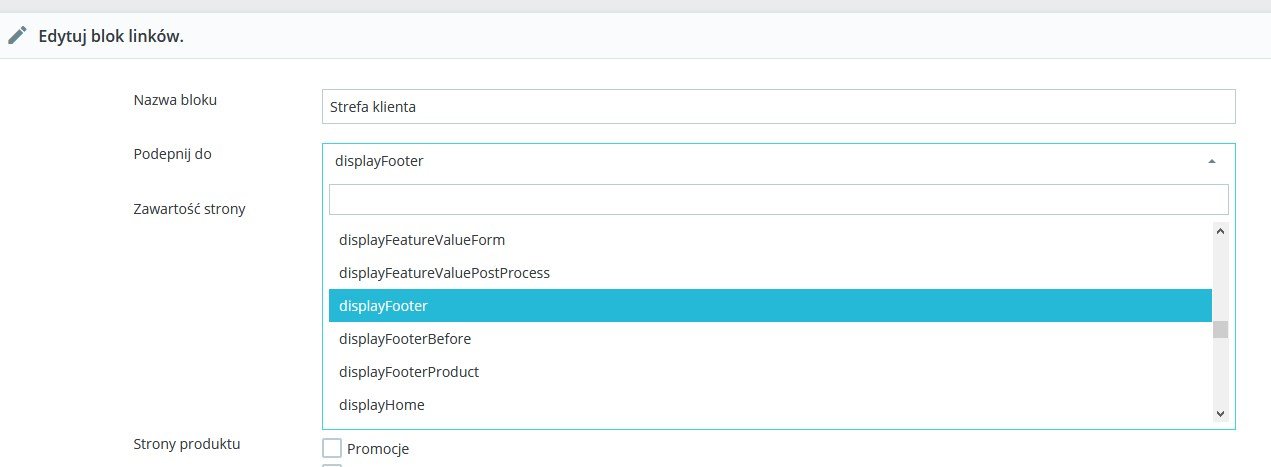Choose the displayFooterProduct hook

409,372
